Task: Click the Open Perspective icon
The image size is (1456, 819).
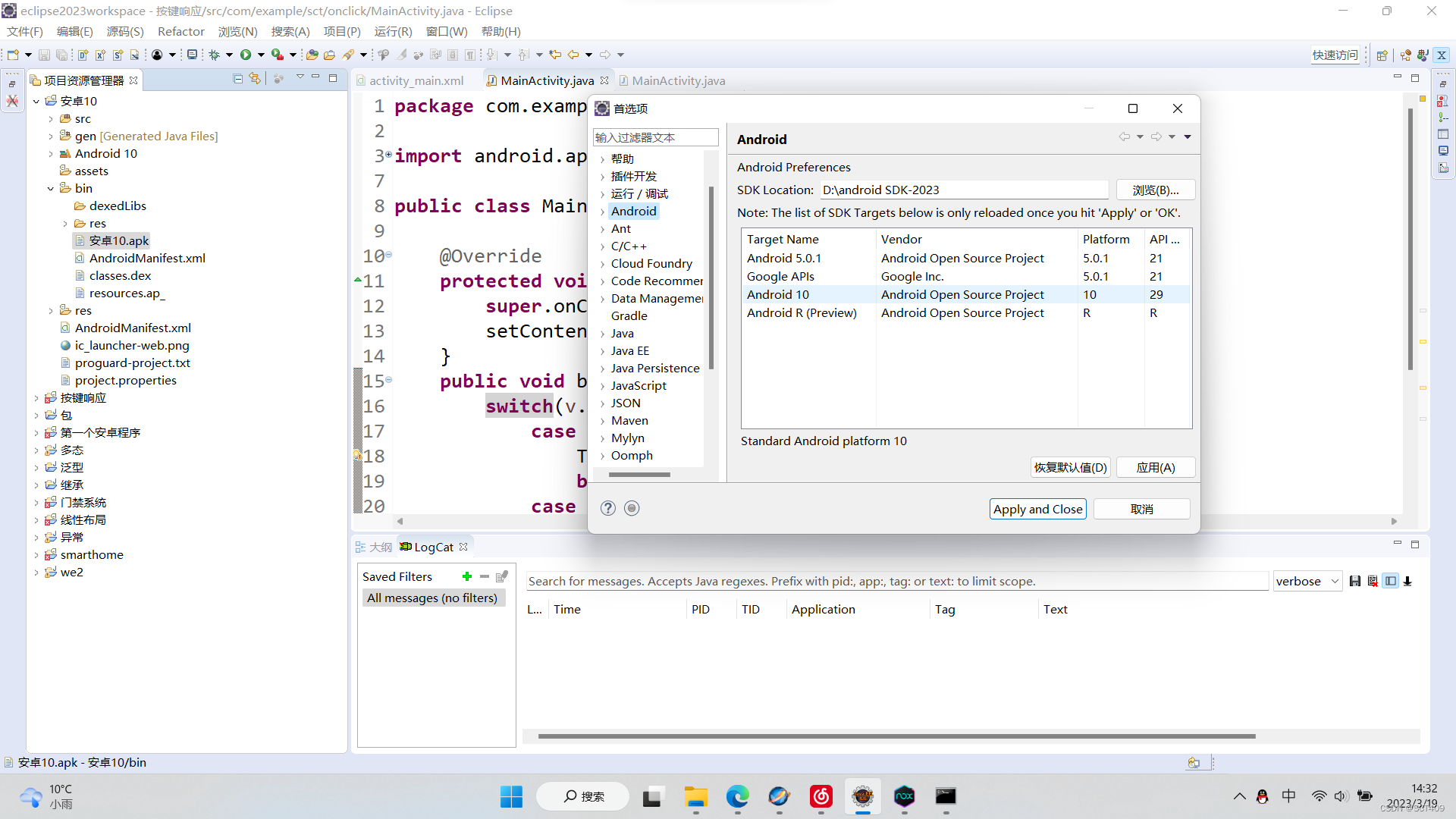Action: [x=1382, y=55]
